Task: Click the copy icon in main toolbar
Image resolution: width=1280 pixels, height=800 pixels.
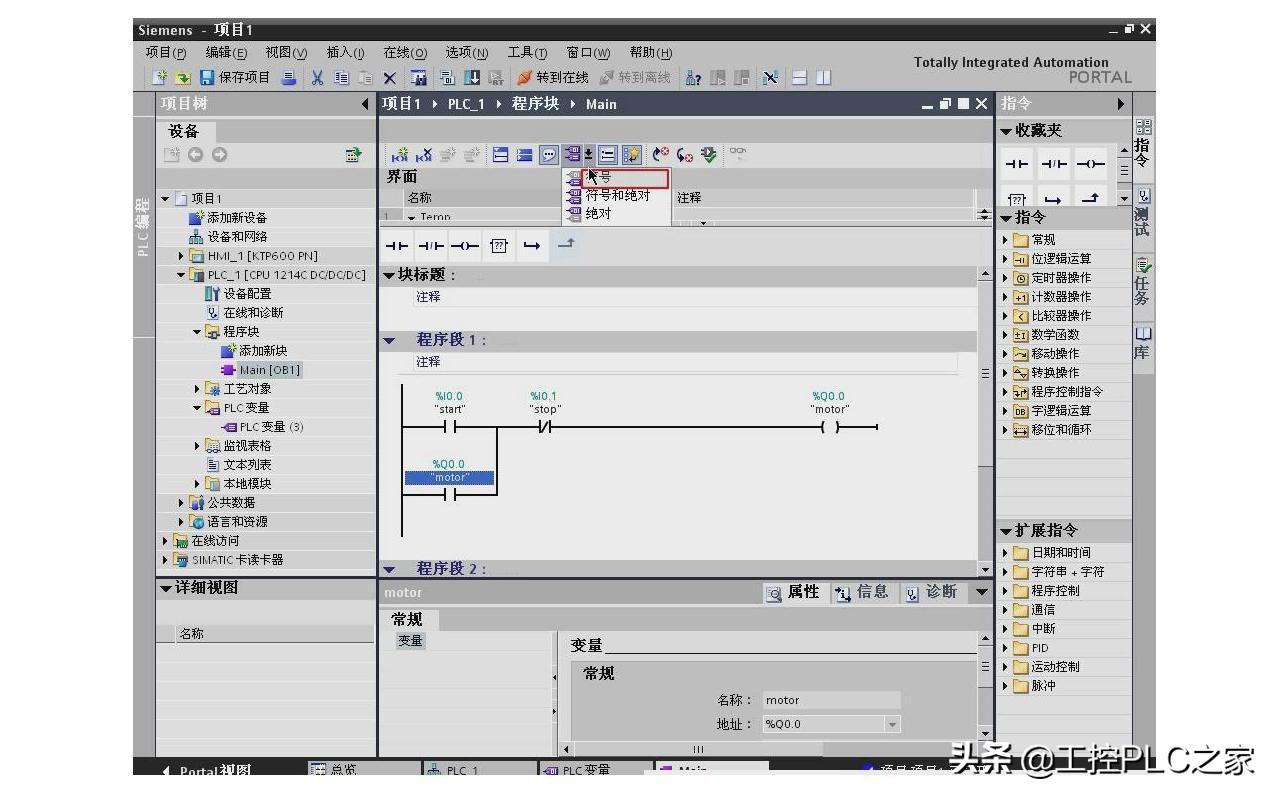Action: 342,78
